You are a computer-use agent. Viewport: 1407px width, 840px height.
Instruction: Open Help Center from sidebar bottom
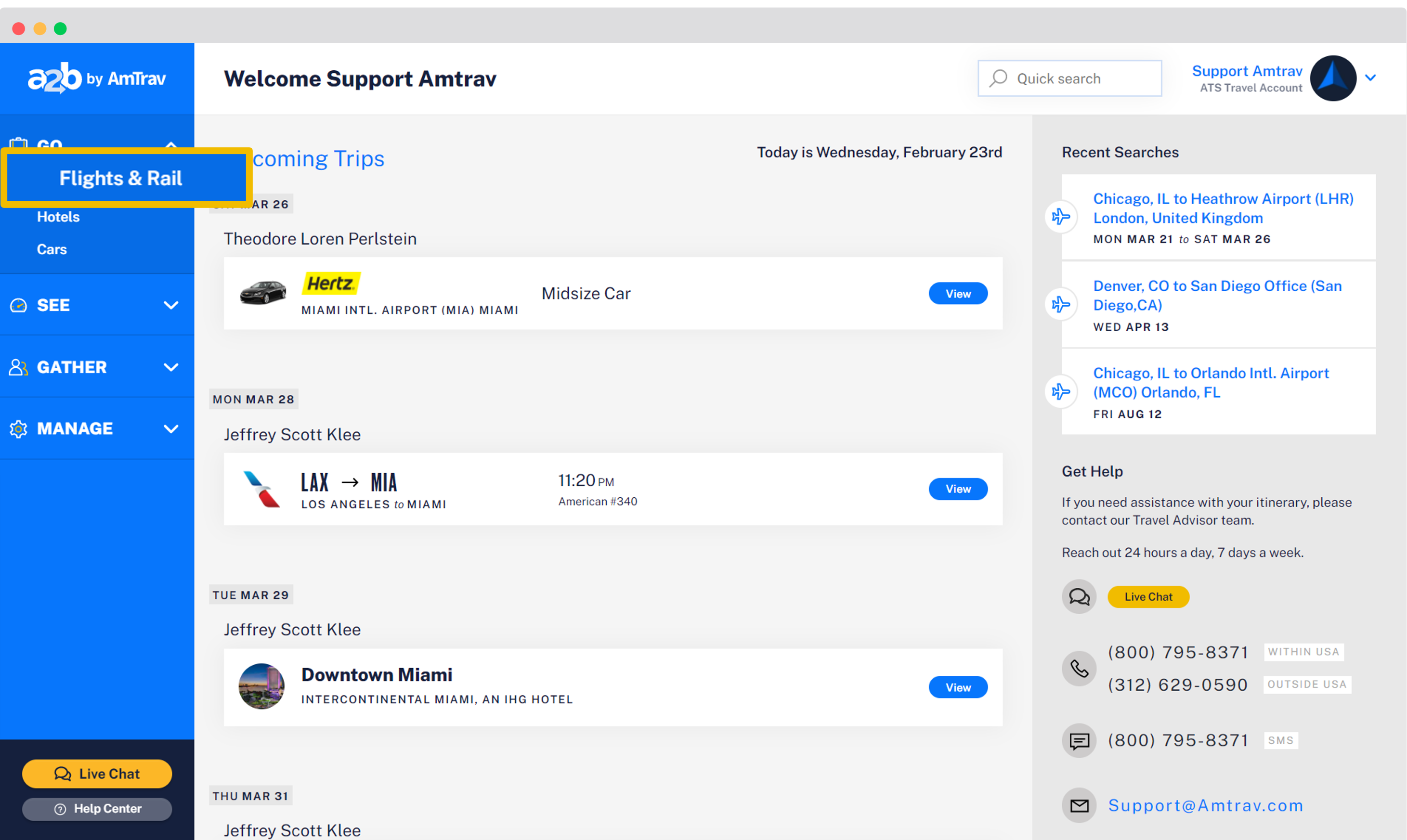click(x=97, y=809)
